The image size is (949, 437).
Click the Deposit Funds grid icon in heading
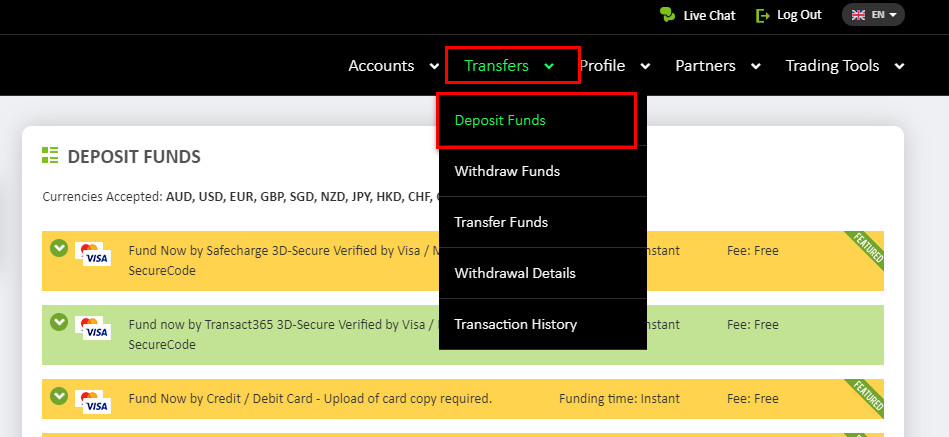click(50, 155)
